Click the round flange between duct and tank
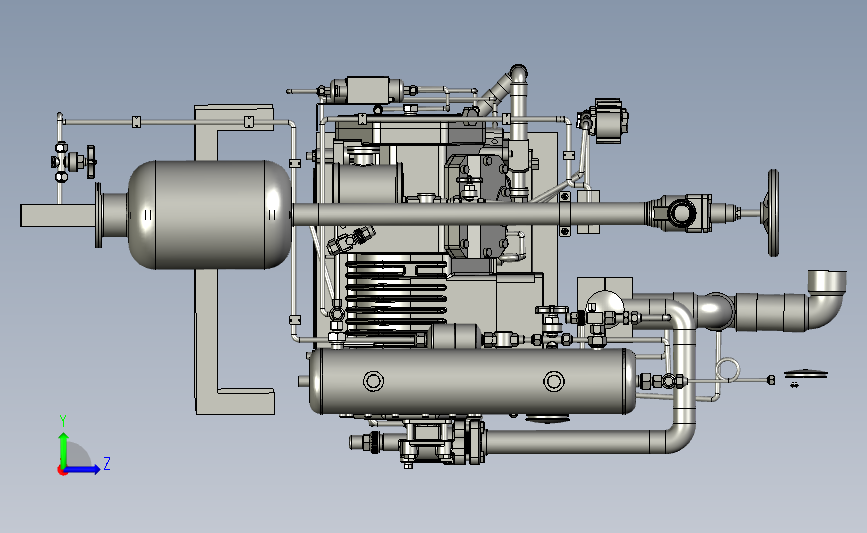 coord(98,215)
